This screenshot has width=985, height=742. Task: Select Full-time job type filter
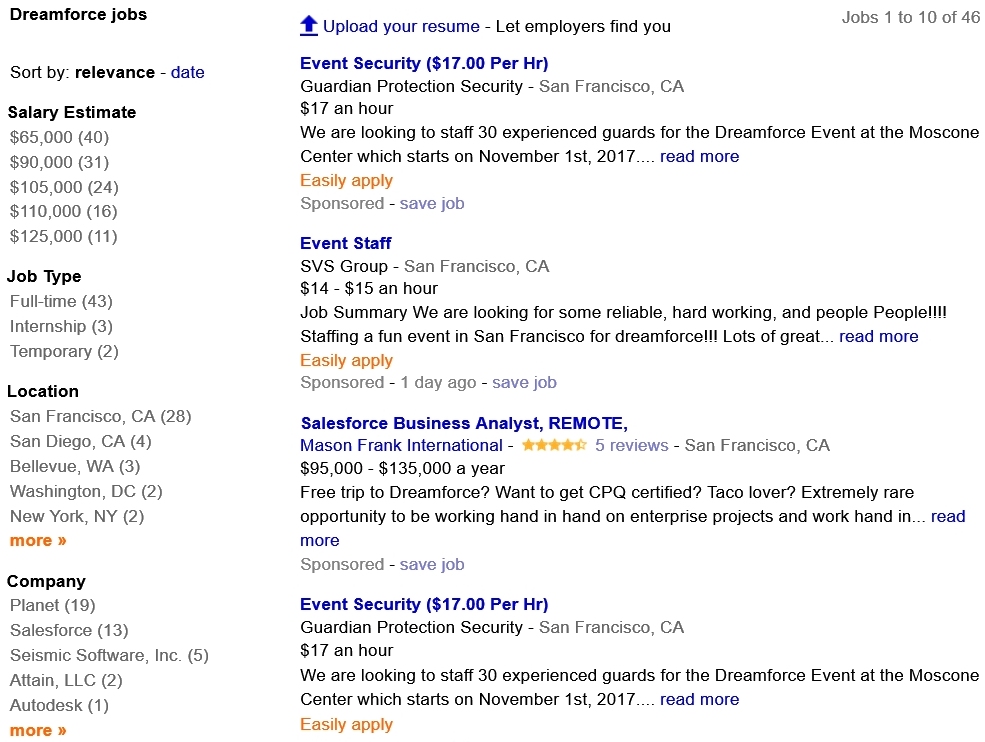[61, 301]
